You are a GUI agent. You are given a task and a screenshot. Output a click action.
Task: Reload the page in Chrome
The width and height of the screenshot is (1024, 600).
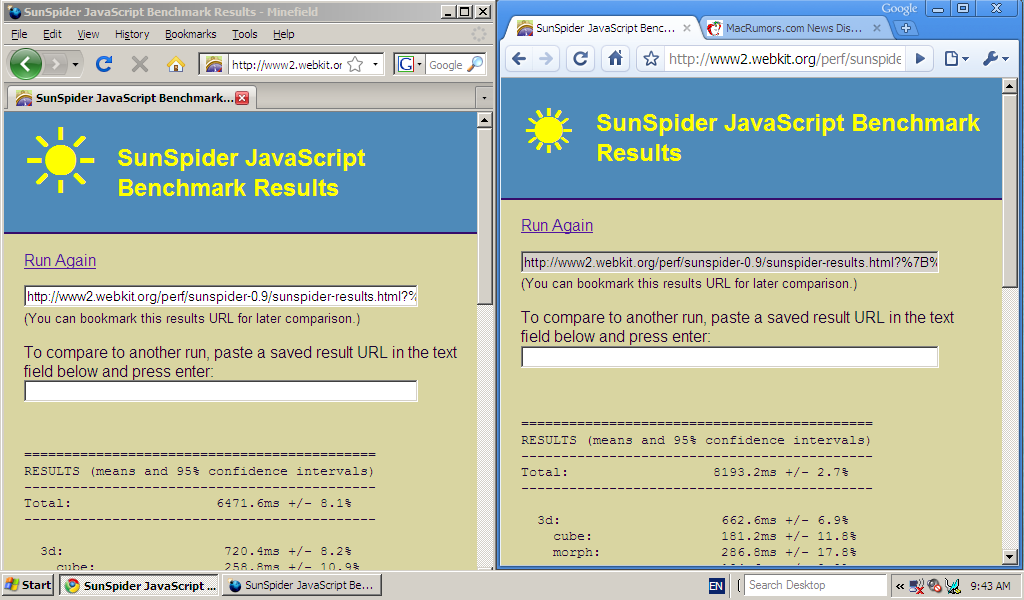click(580, 58)
